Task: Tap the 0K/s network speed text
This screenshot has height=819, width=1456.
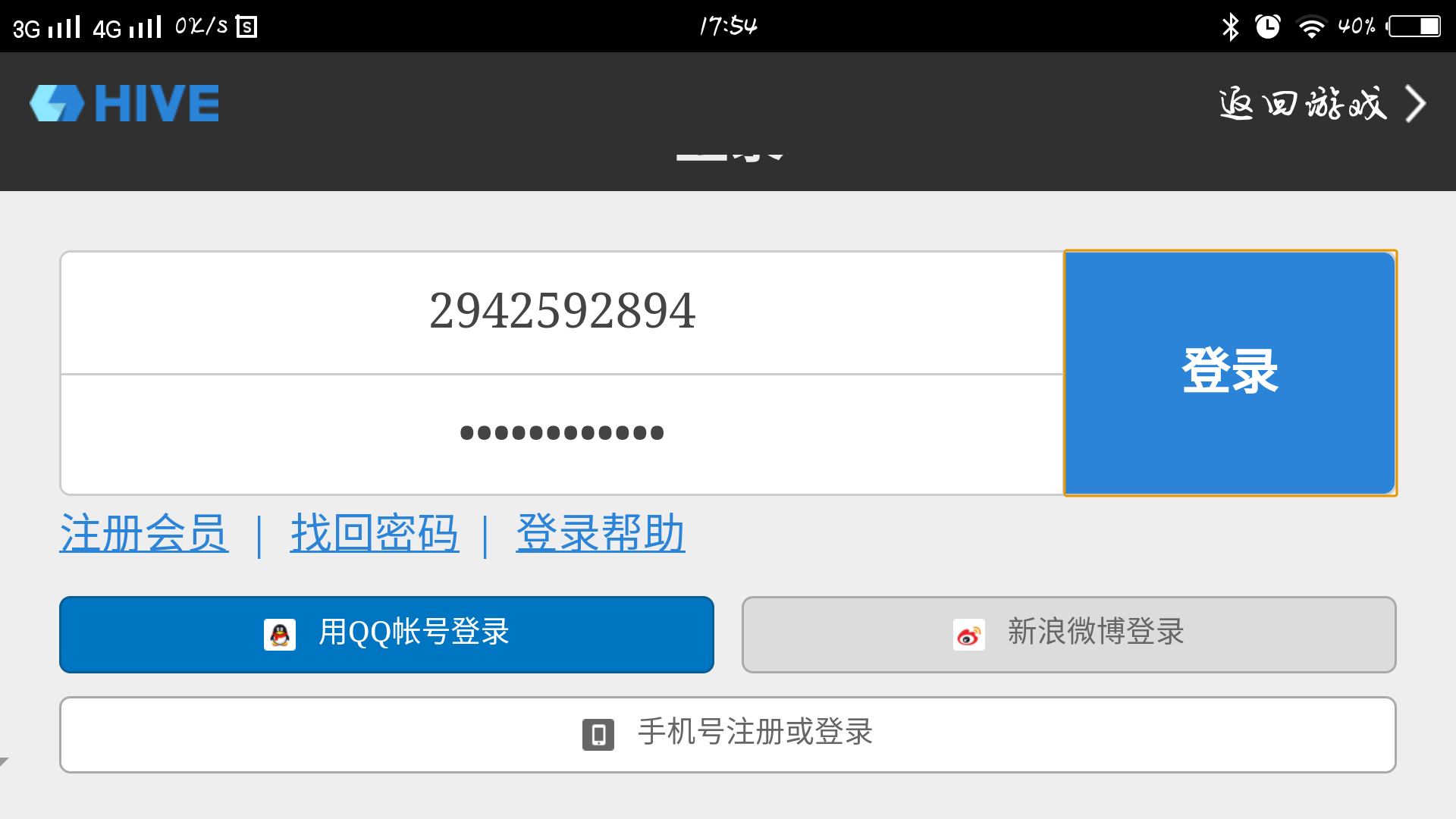Action: coord(201,27)
